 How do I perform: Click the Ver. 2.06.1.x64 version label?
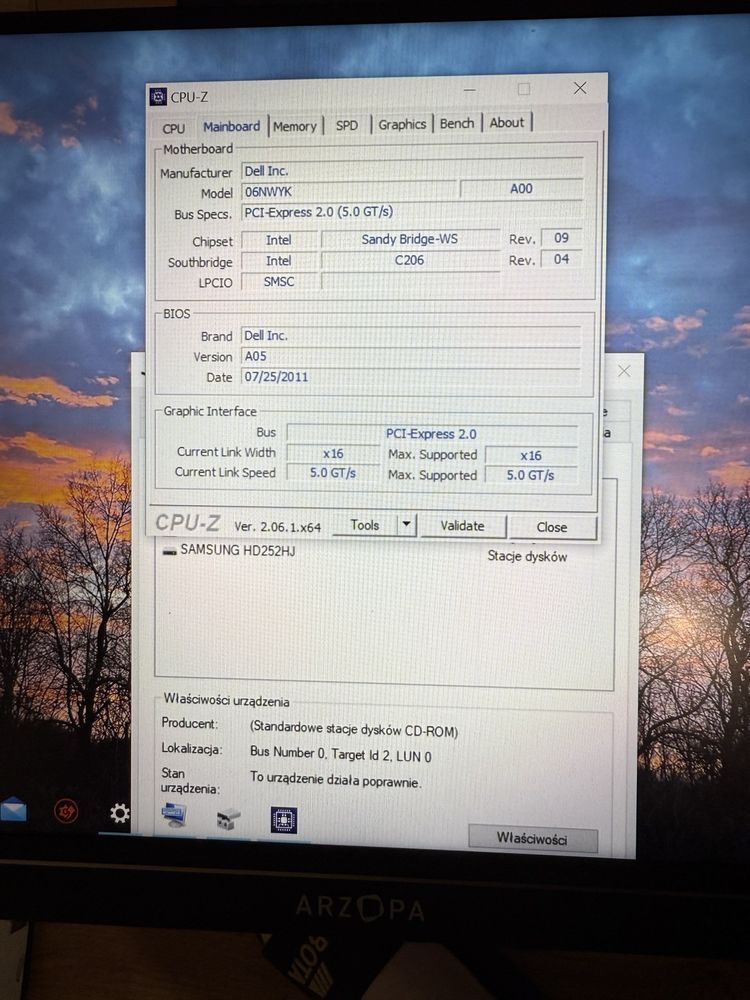tap(277, 527)
